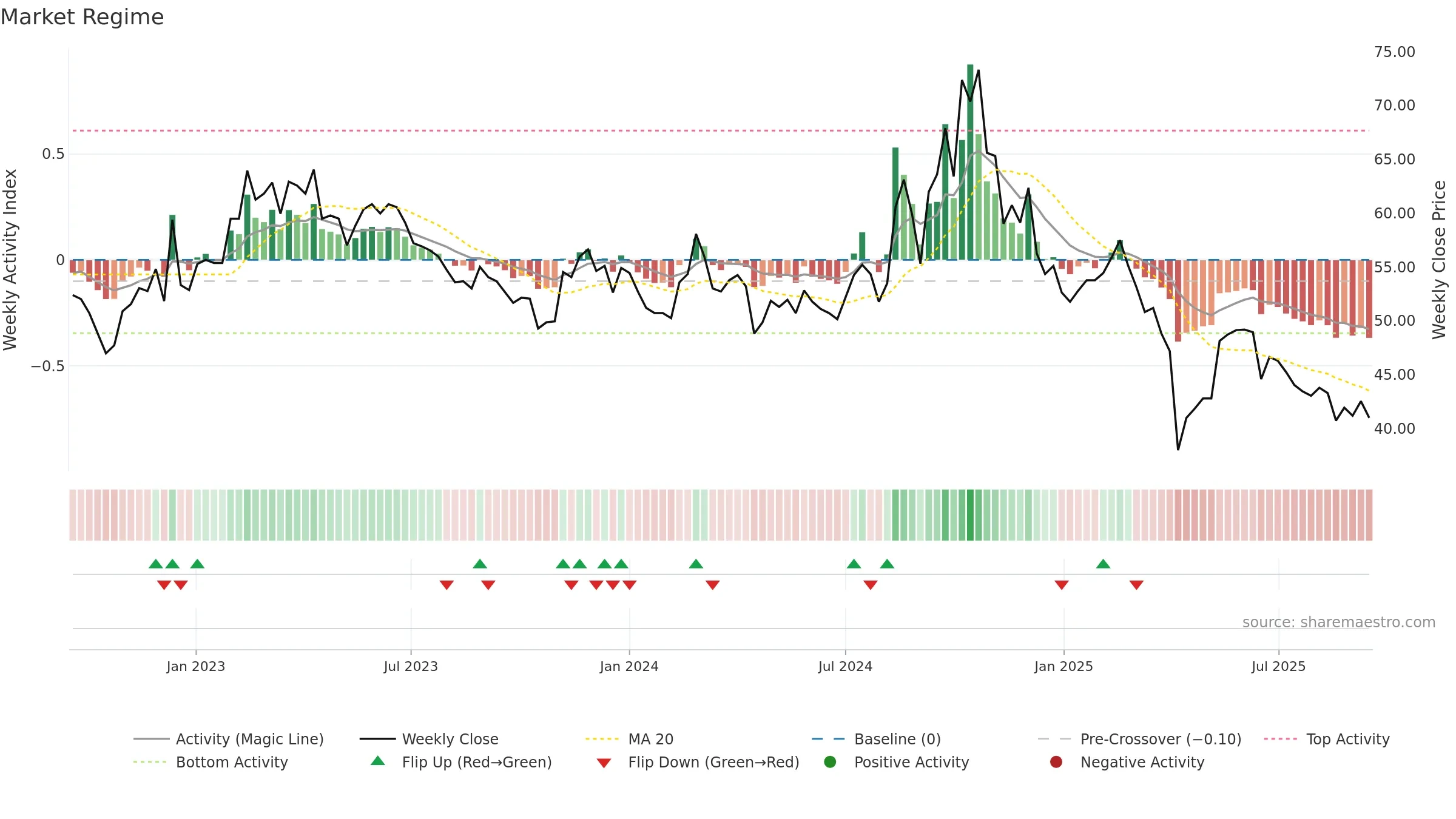Click the 55.00 price axis value

[1395, 267]
